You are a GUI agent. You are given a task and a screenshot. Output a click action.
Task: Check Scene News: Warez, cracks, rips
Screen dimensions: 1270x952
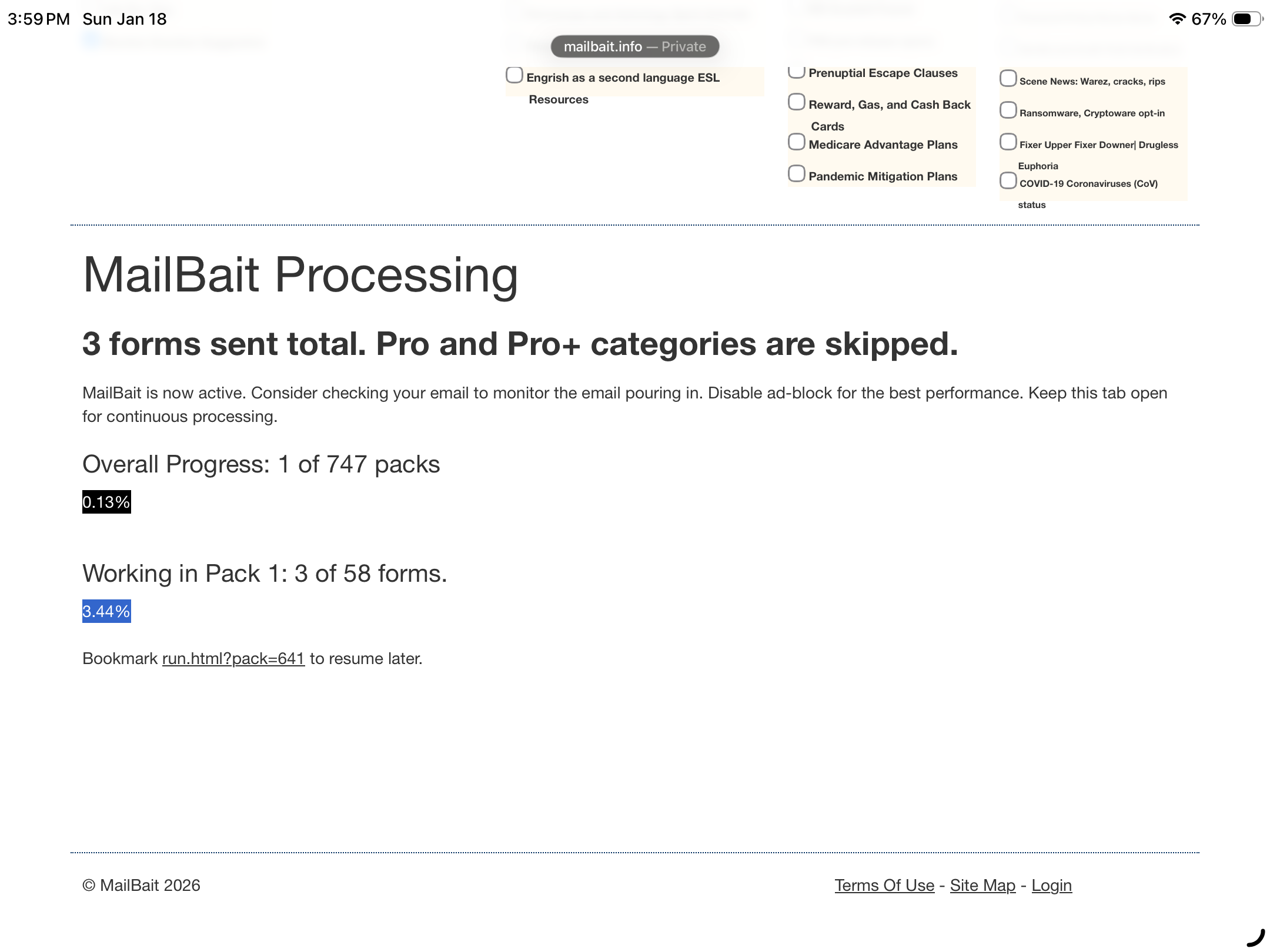click(x=1008, y=79)
